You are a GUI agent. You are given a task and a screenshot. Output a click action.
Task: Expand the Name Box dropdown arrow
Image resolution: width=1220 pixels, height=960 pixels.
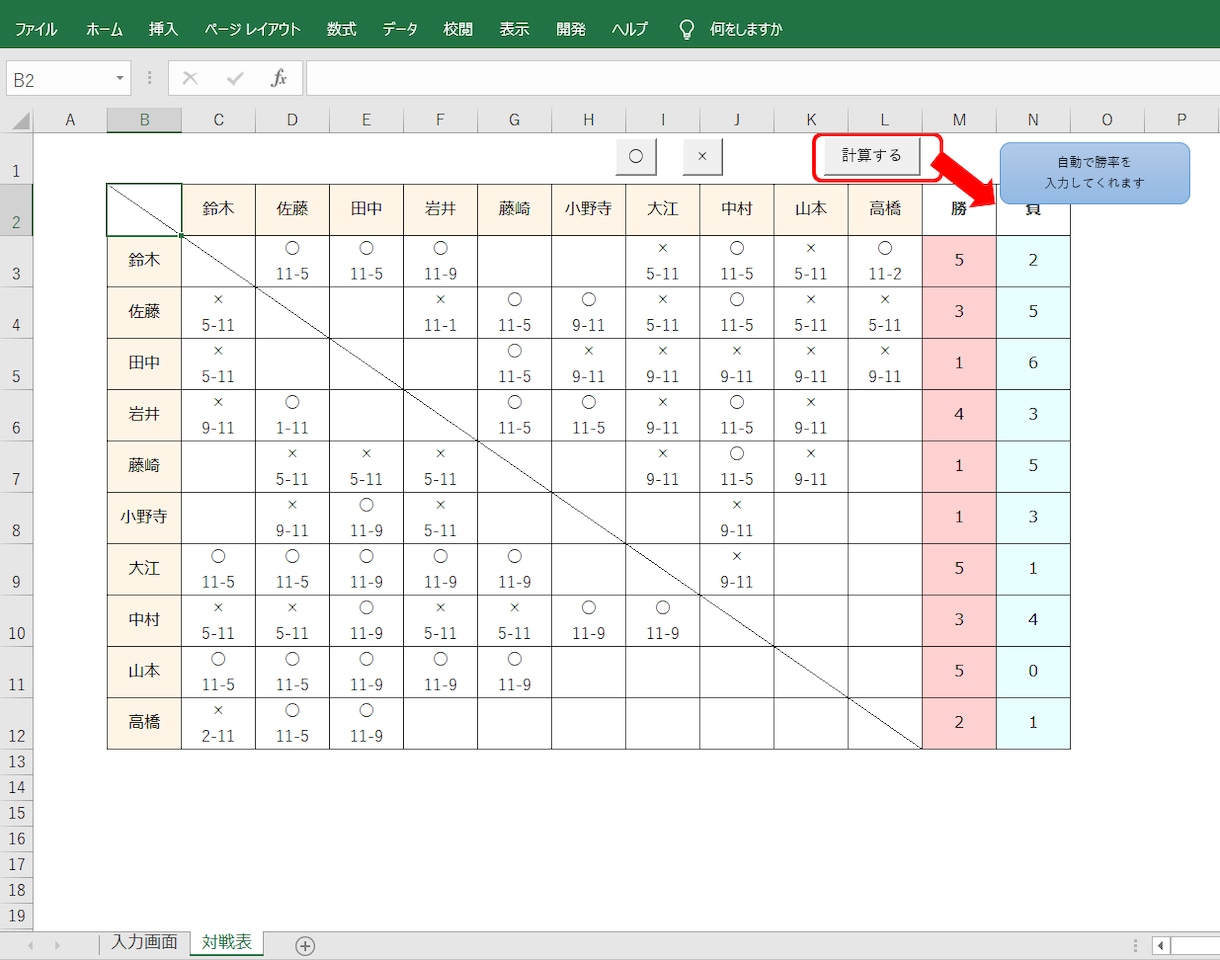point(120,78)
